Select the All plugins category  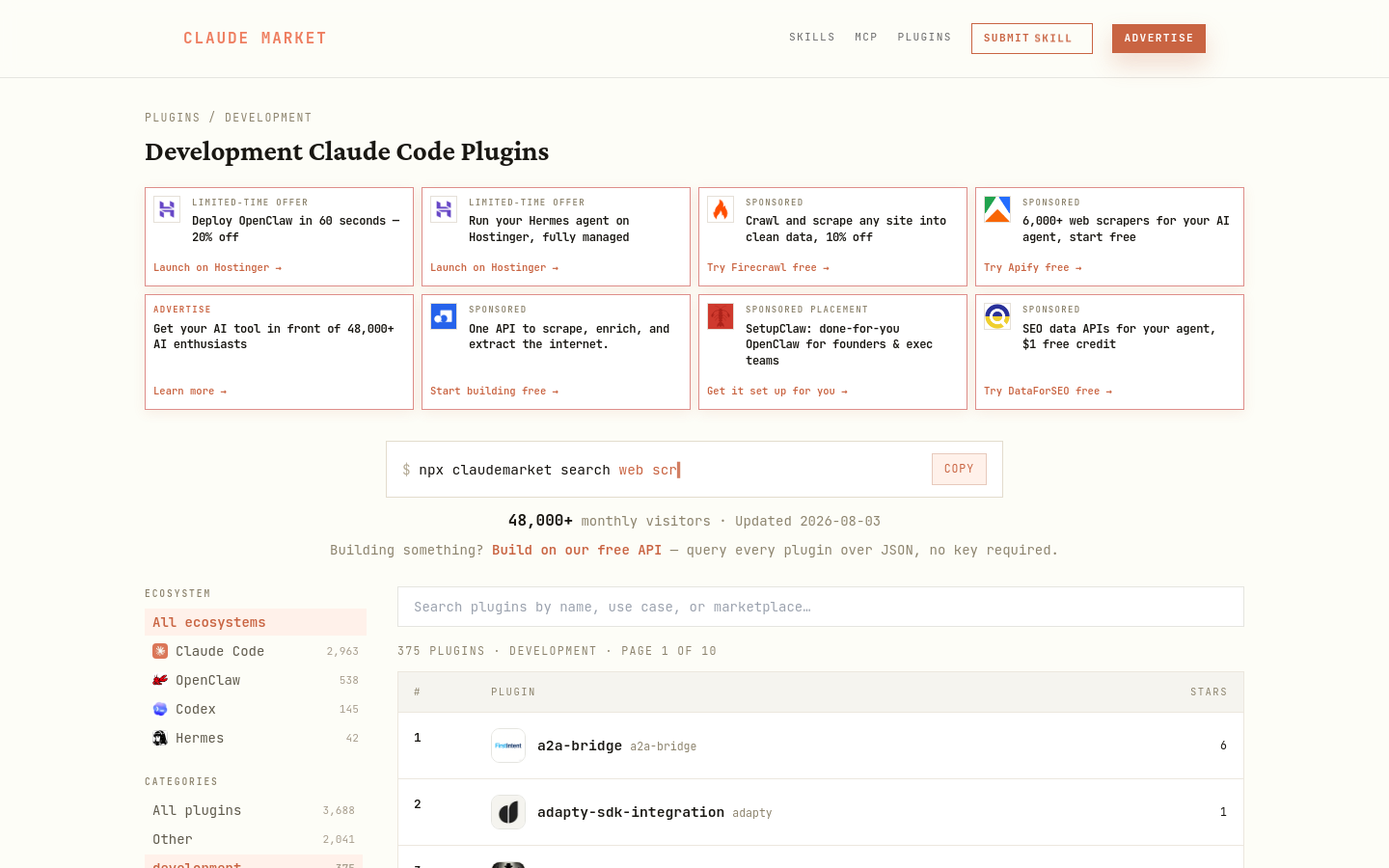tap(254, 810)
